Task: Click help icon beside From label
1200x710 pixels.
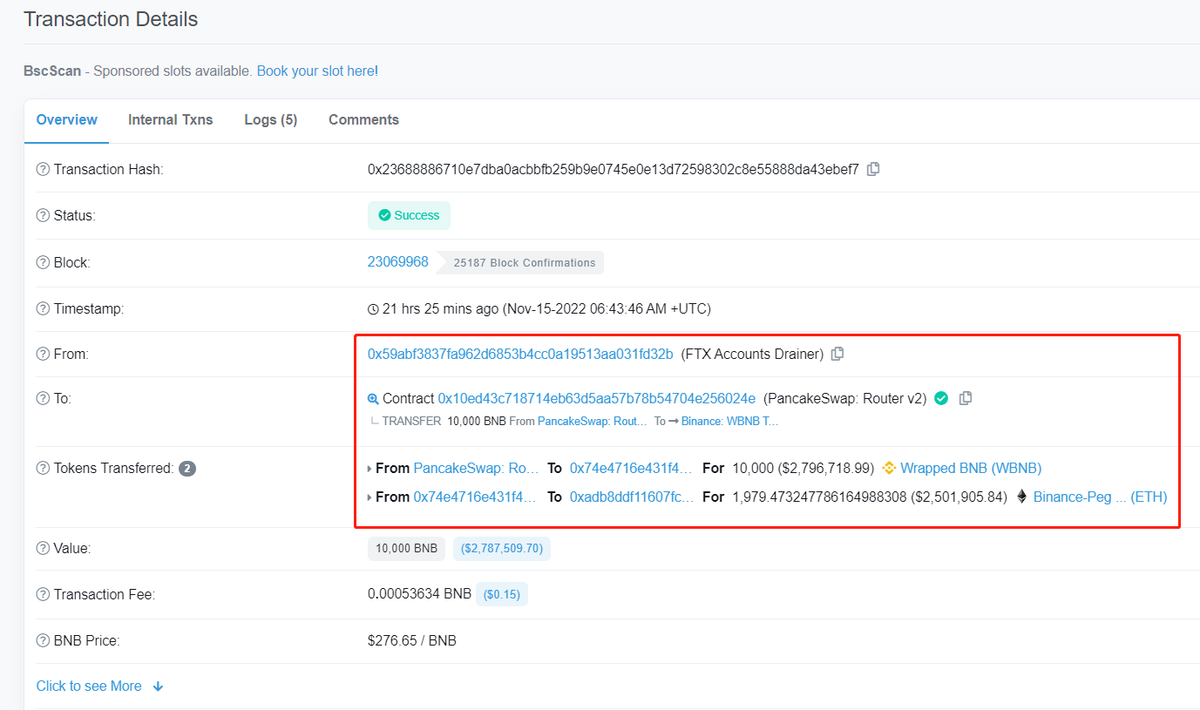Action: coord(43,354)
